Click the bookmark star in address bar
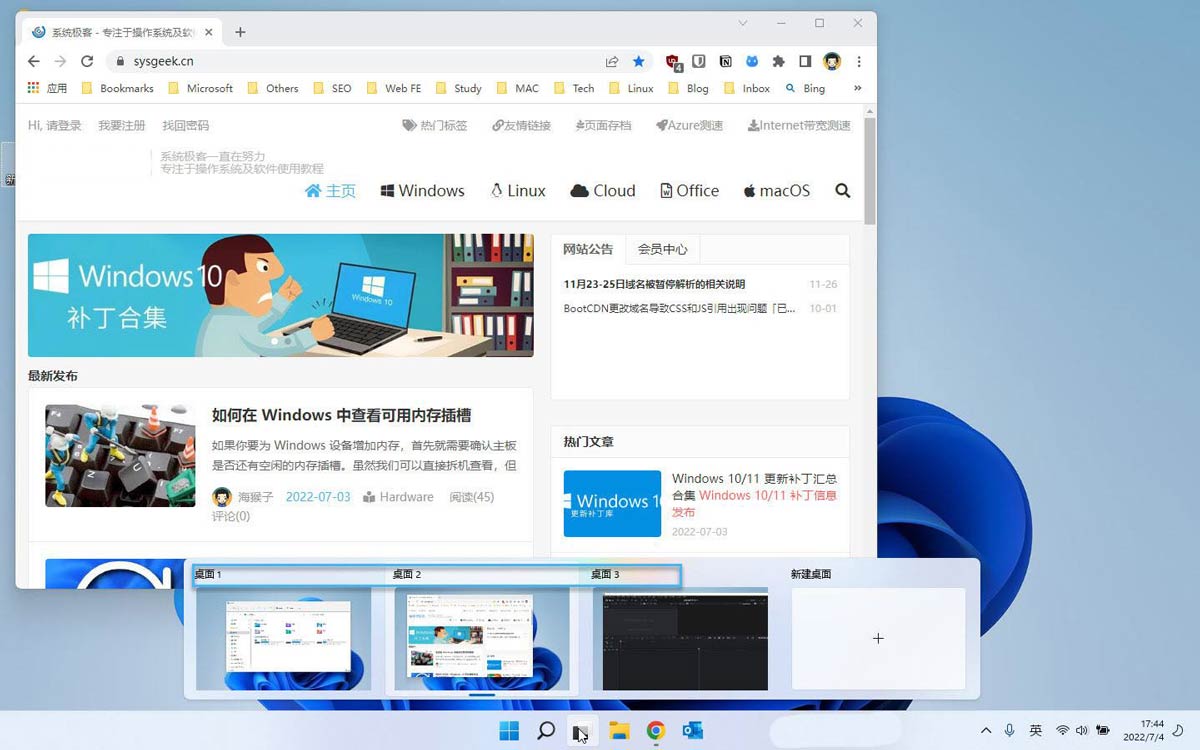Screen dimensions: 1200x750 point(639,61)
